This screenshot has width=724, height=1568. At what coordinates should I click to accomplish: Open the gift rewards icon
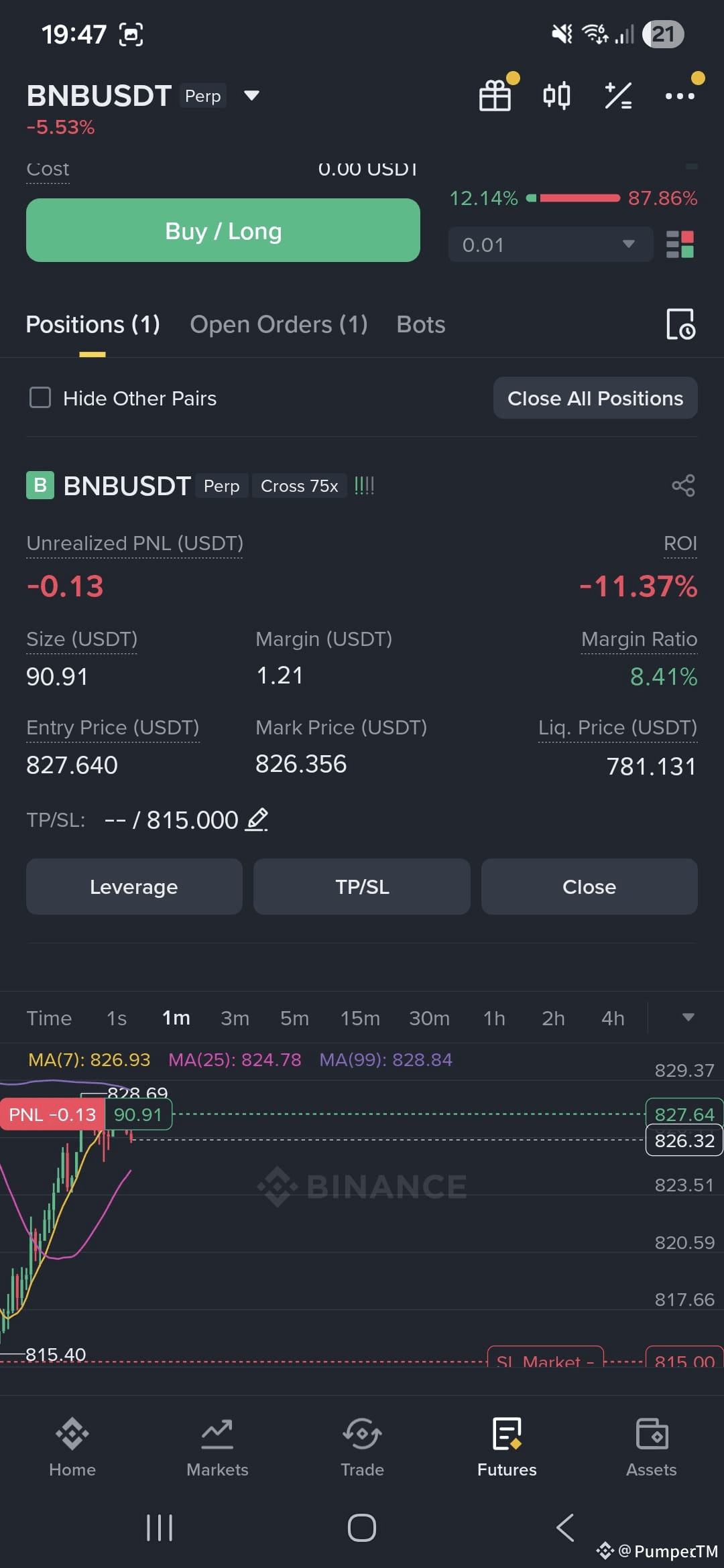tap(495, 96)
